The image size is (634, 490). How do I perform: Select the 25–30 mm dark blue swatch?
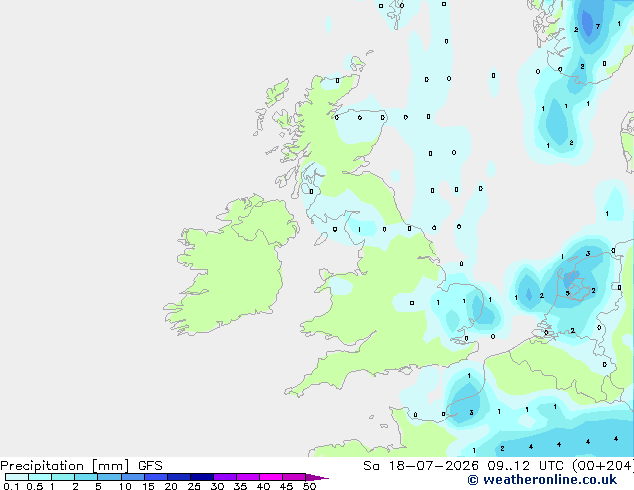202,477
